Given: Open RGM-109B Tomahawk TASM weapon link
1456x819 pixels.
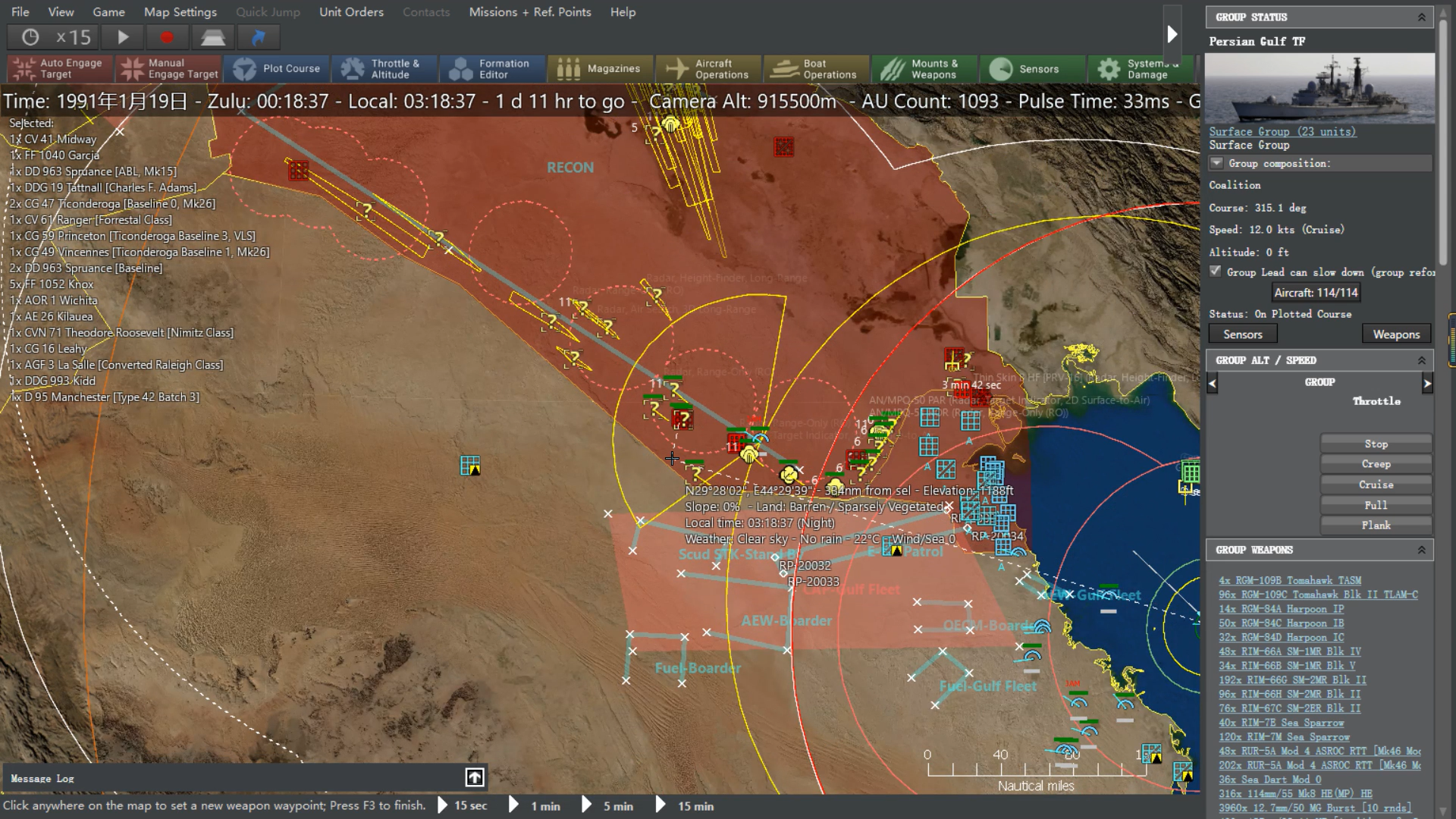Looking at the screenshot, I should click(1290, 580).
